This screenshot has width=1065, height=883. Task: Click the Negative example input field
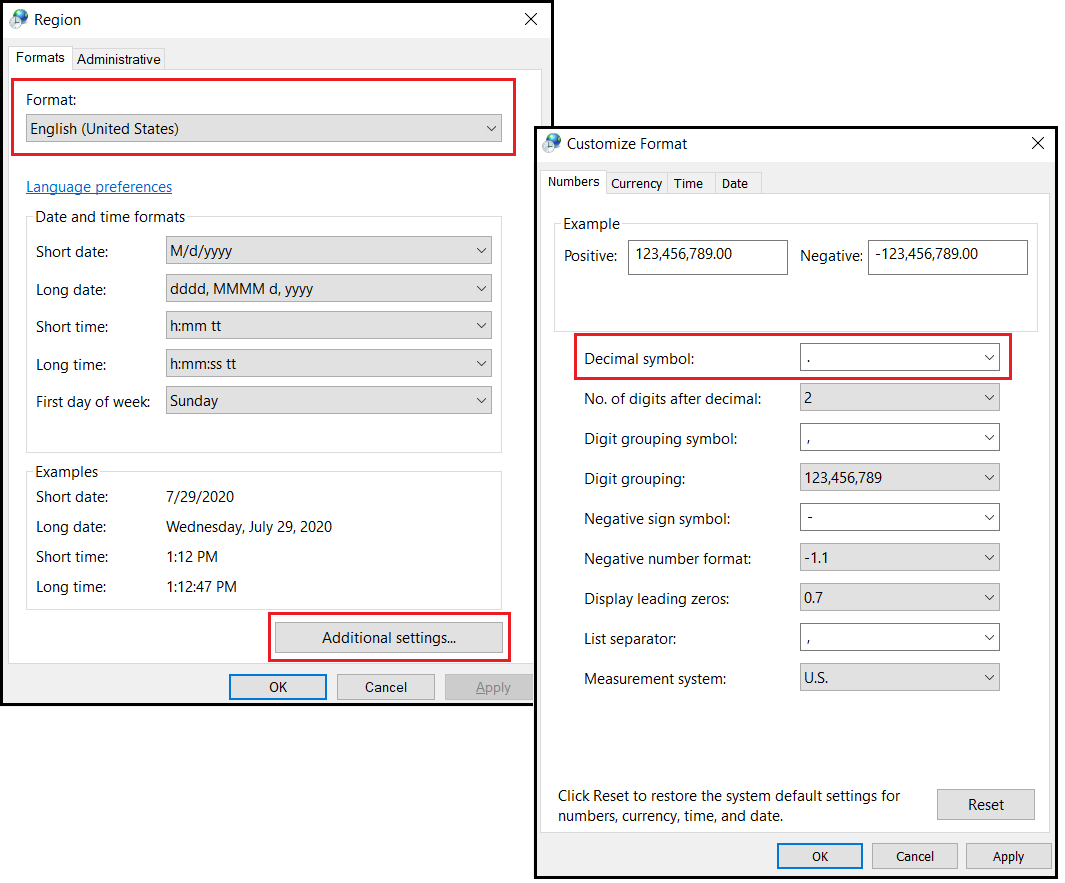[947, 257]
